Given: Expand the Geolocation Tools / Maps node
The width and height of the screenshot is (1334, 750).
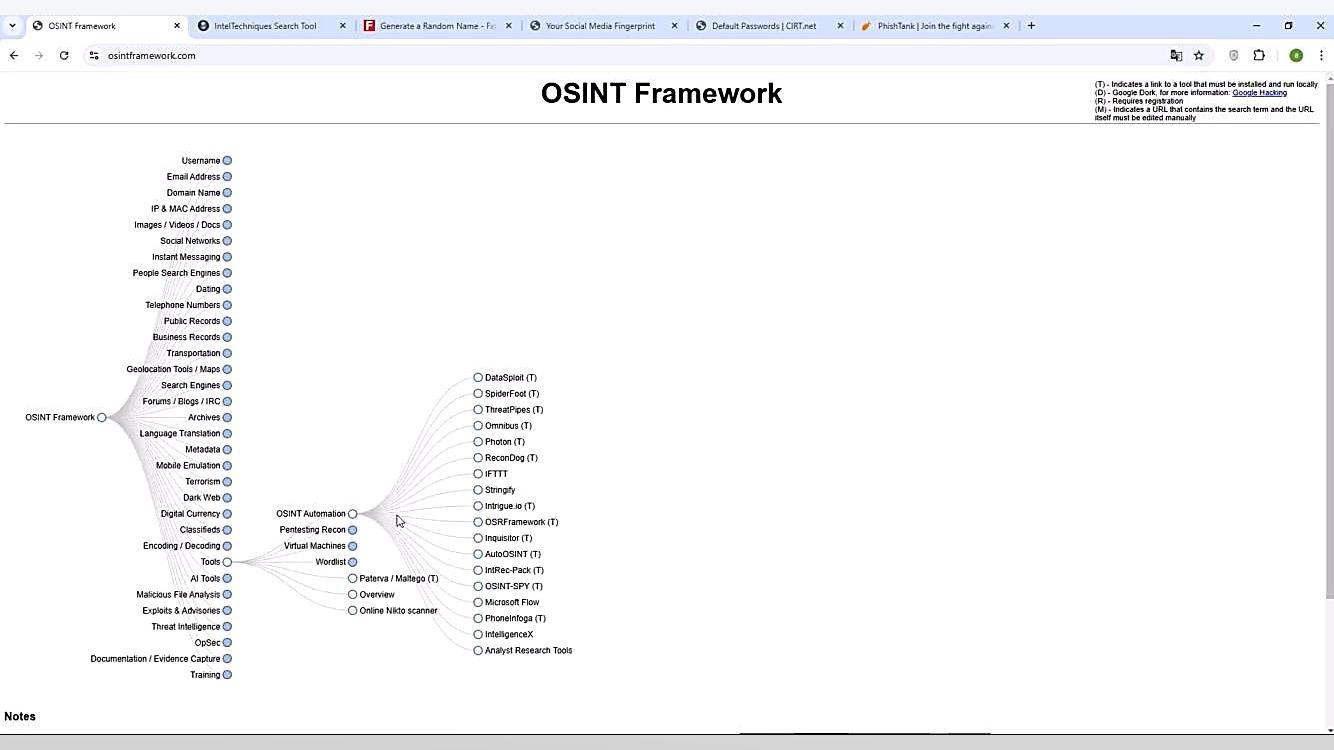Looking at the screenshot, I should coord(227,370).
